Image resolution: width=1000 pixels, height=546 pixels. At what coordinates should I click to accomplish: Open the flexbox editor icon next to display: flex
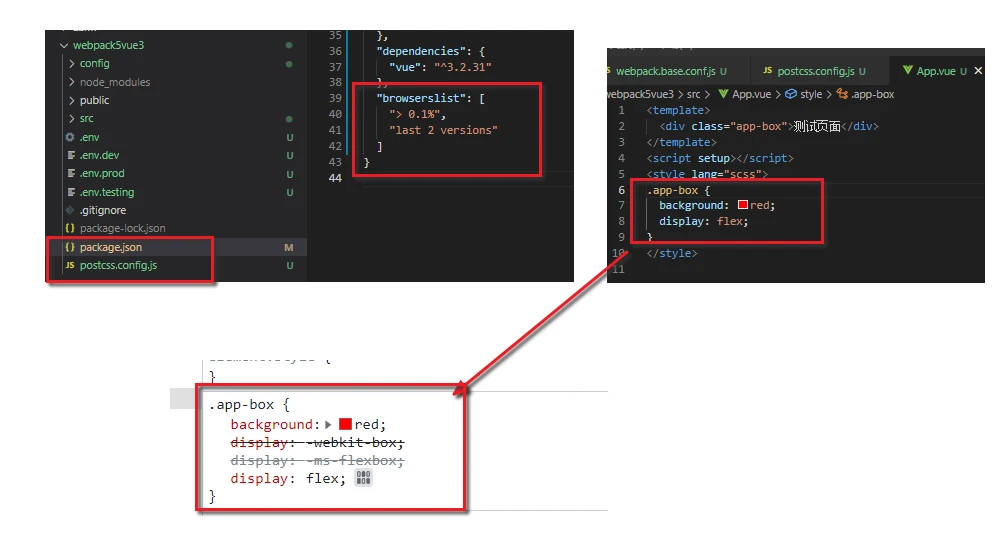coord(363,478)
